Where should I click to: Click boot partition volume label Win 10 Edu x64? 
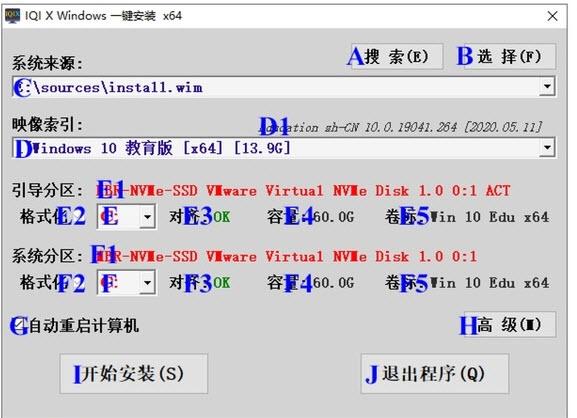489,217
